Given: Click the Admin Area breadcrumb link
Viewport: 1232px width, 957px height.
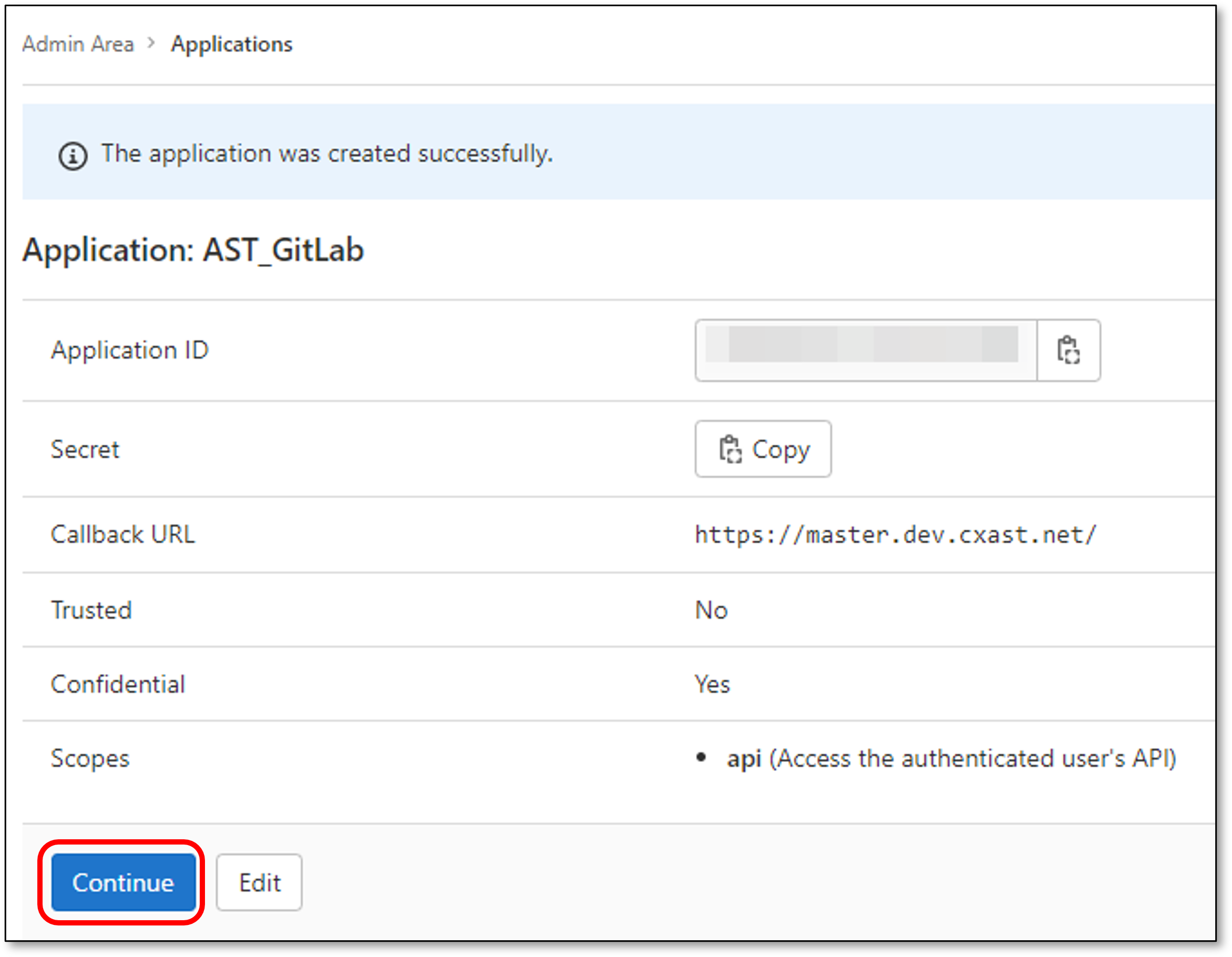Looking at the screenshot, I should coord(78,44).
